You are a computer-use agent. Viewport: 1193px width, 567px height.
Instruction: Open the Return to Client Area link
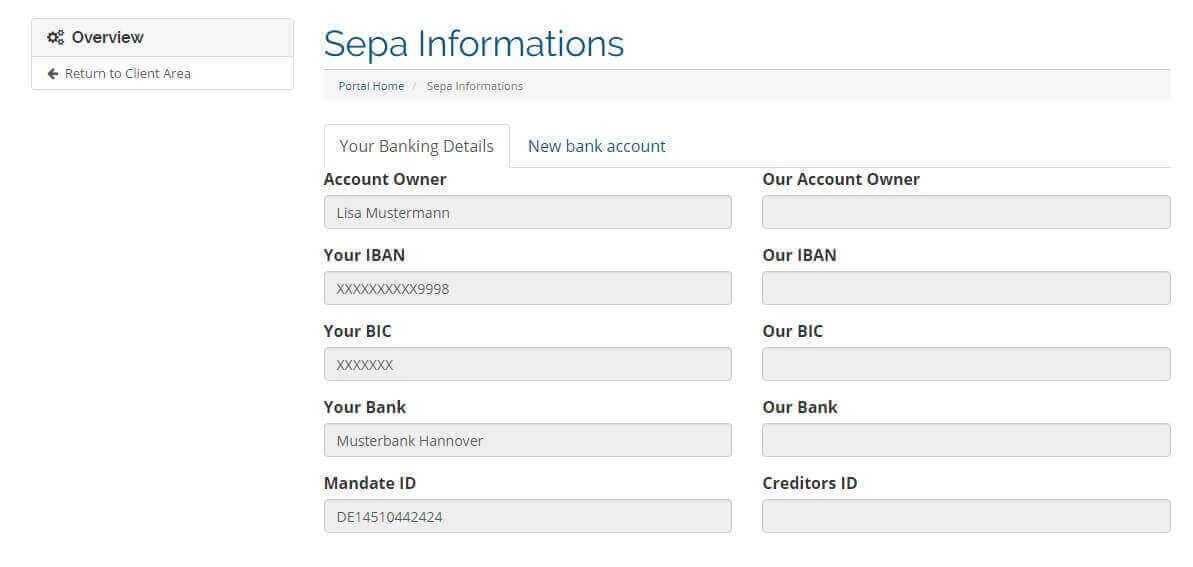[x=127, y=74]
